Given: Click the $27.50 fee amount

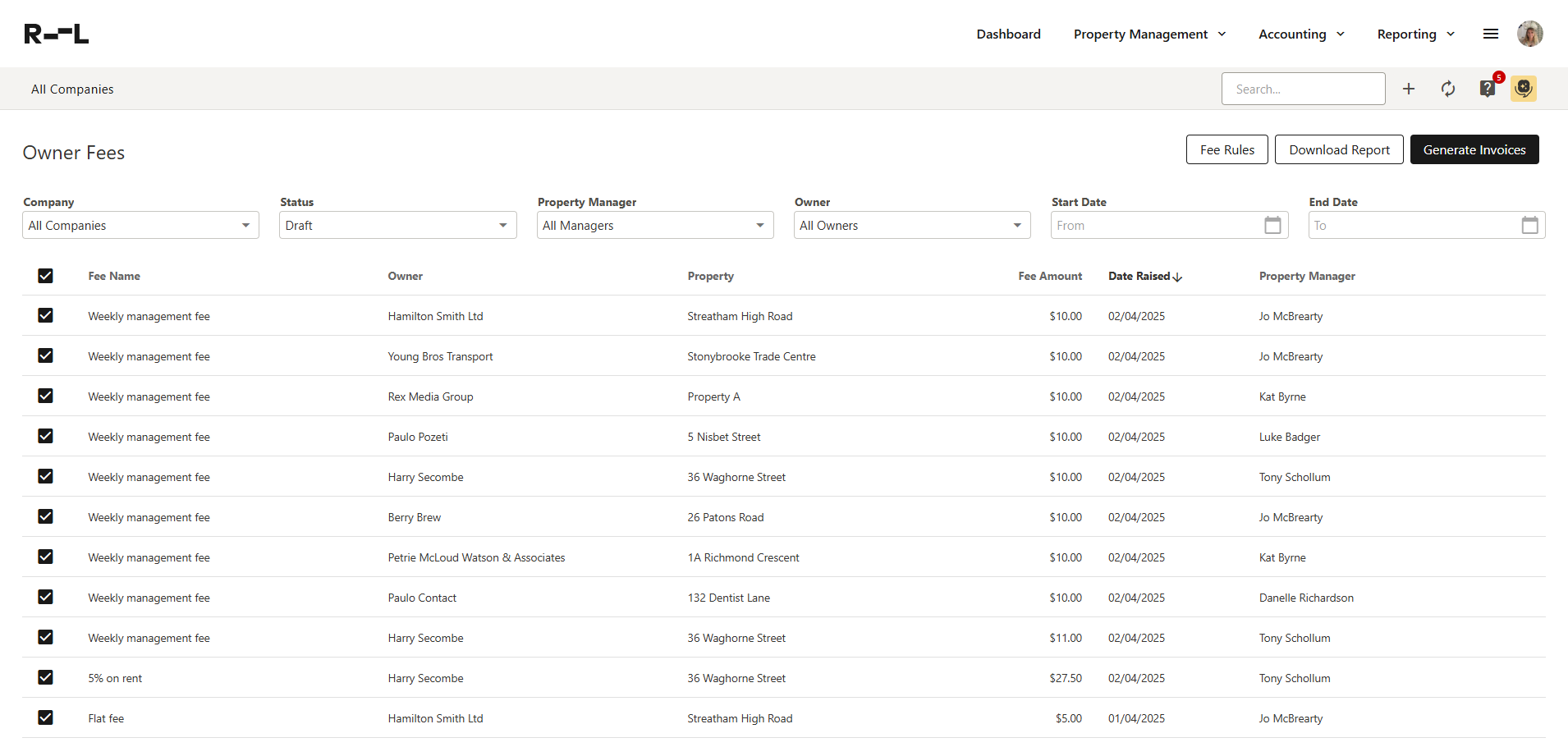Looking at the screenshot, I should click(1066, 678).
